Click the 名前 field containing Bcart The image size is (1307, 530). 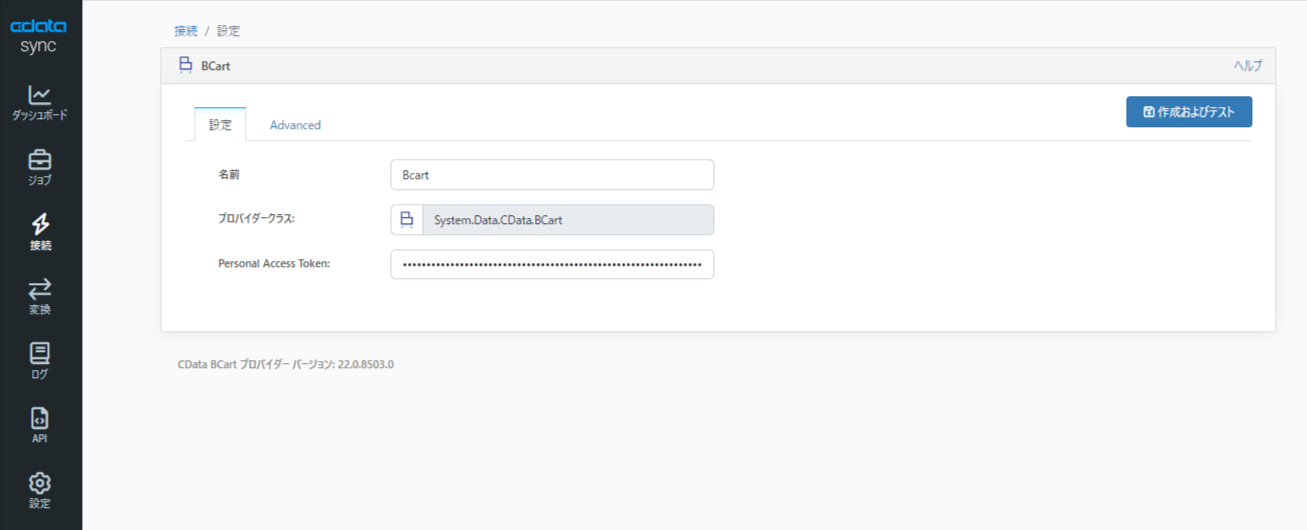552,175
